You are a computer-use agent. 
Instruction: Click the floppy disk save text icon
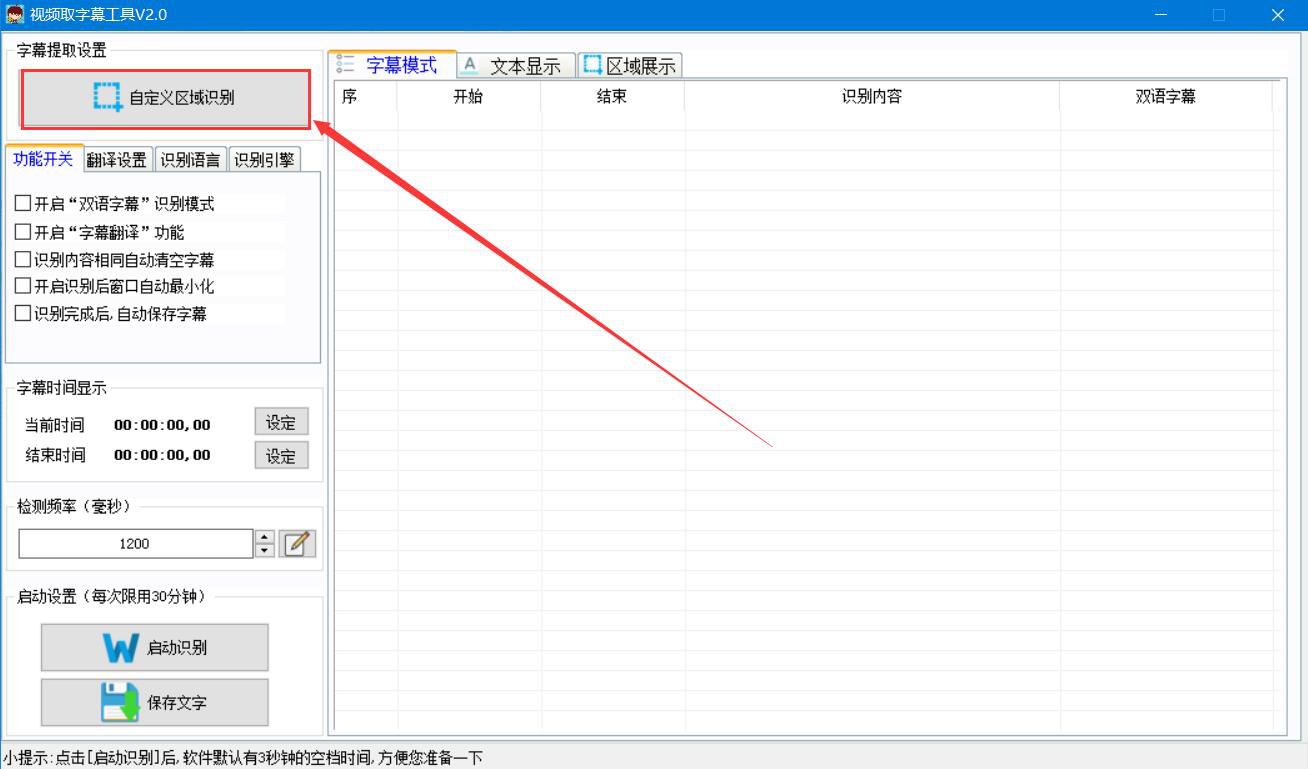click(x=120, y=702)
